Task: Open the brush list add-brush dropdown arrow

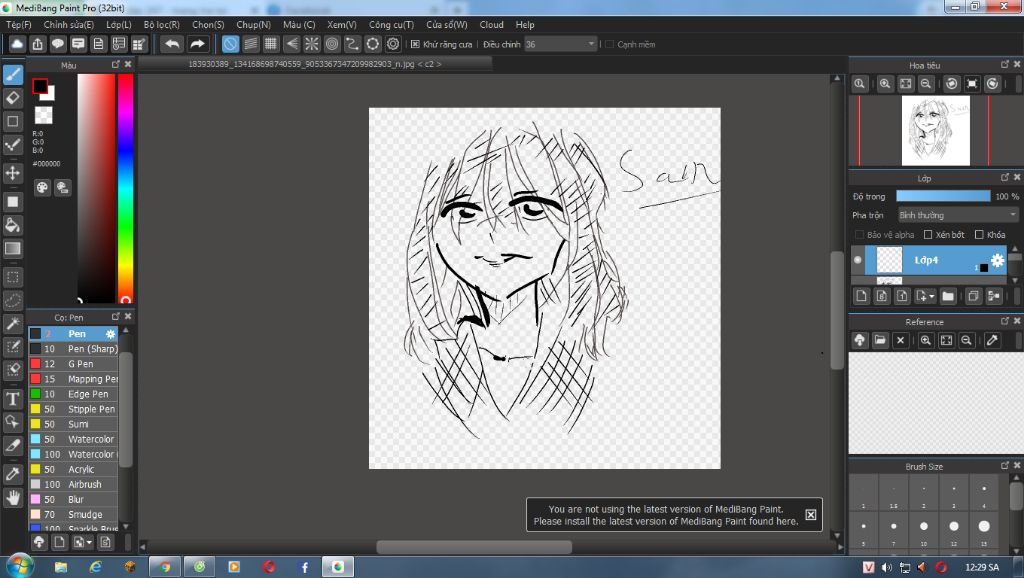Action: click(x=89, y=542)
